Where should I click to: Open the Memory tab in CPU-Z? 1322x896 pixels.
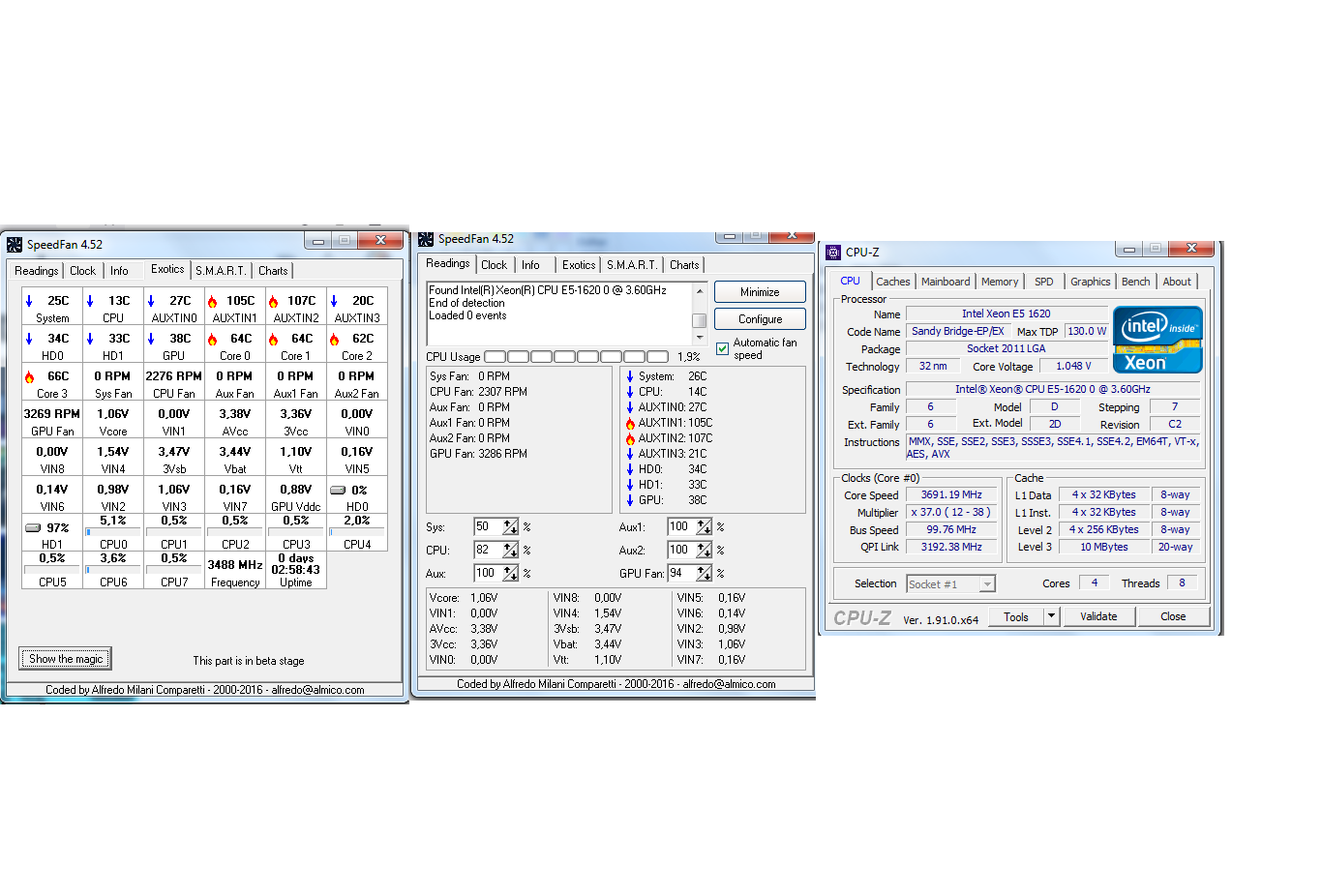(x=1000, y=282)
